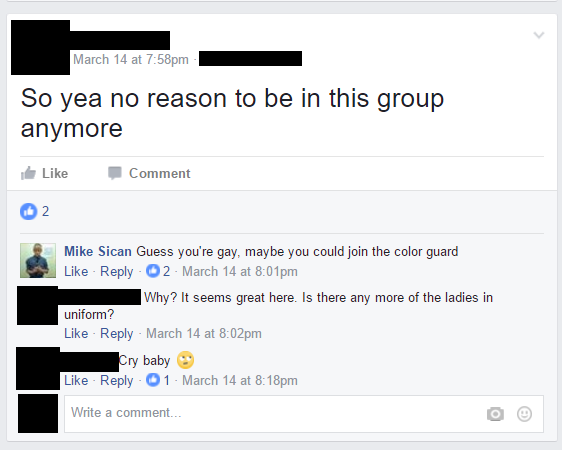Open the March 14 at 8:01pm timestamp
Image resolution: width=562 pixels, height=450 pixels.
[240, 272]
